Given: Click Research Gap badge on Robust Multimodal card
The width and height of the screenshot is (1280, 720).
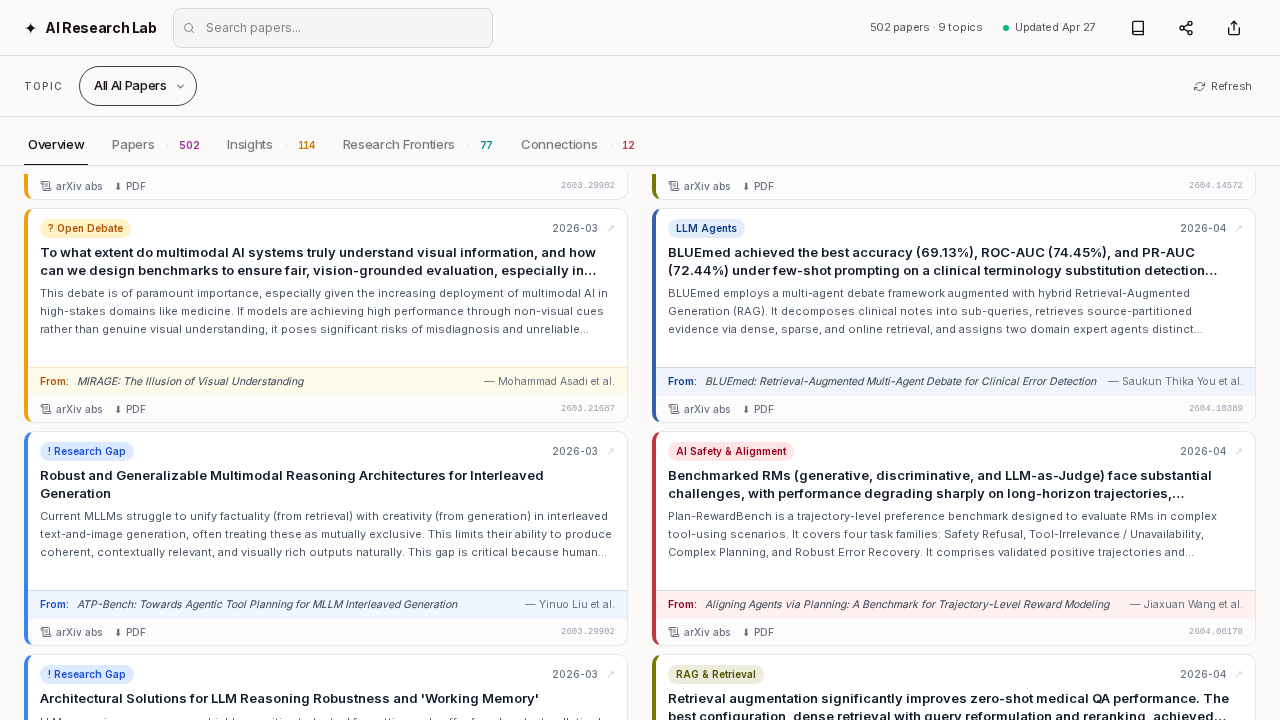Looking at the screenshot, I should pos(87,451).
